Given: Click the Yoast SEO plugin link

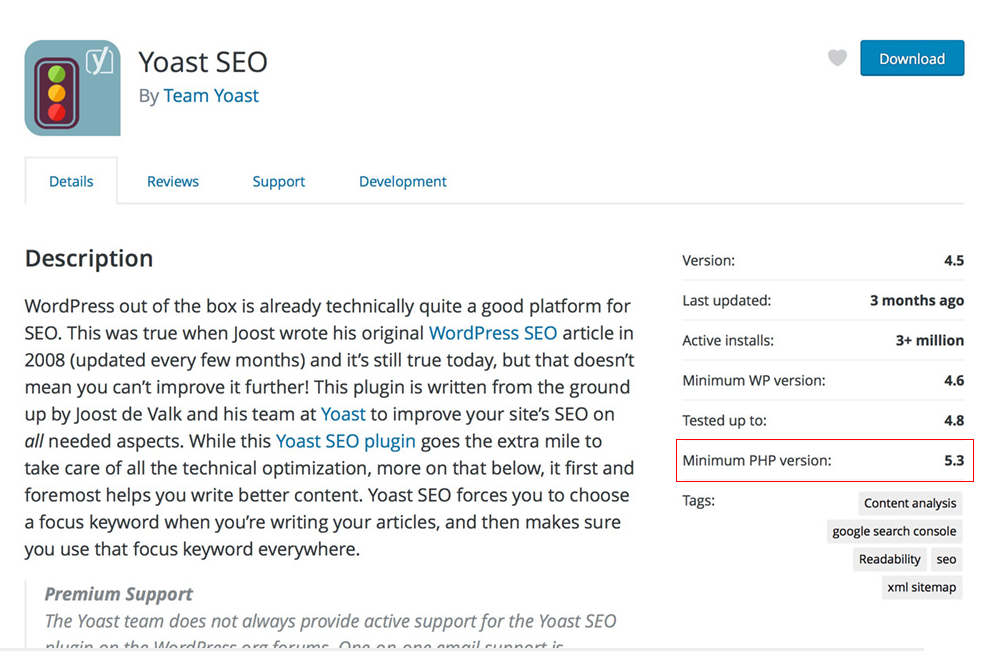Looking at the screenshot, I should [346, 441].
